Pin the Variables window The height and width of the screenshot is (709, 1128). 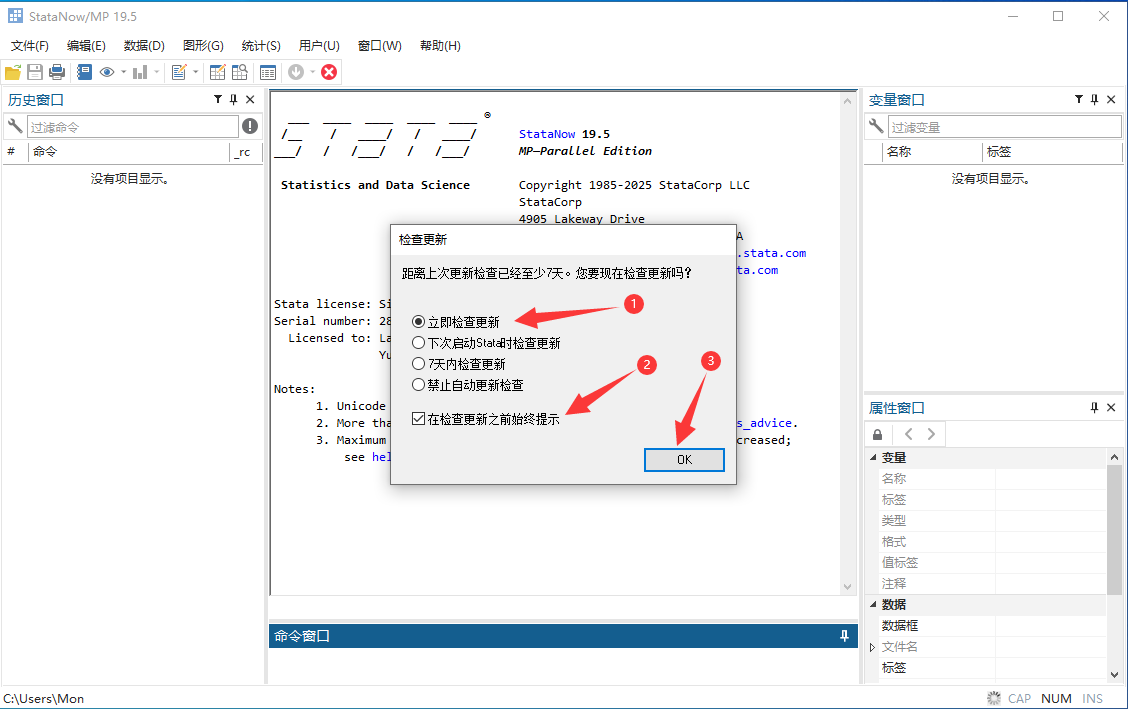coord(1094,99)
